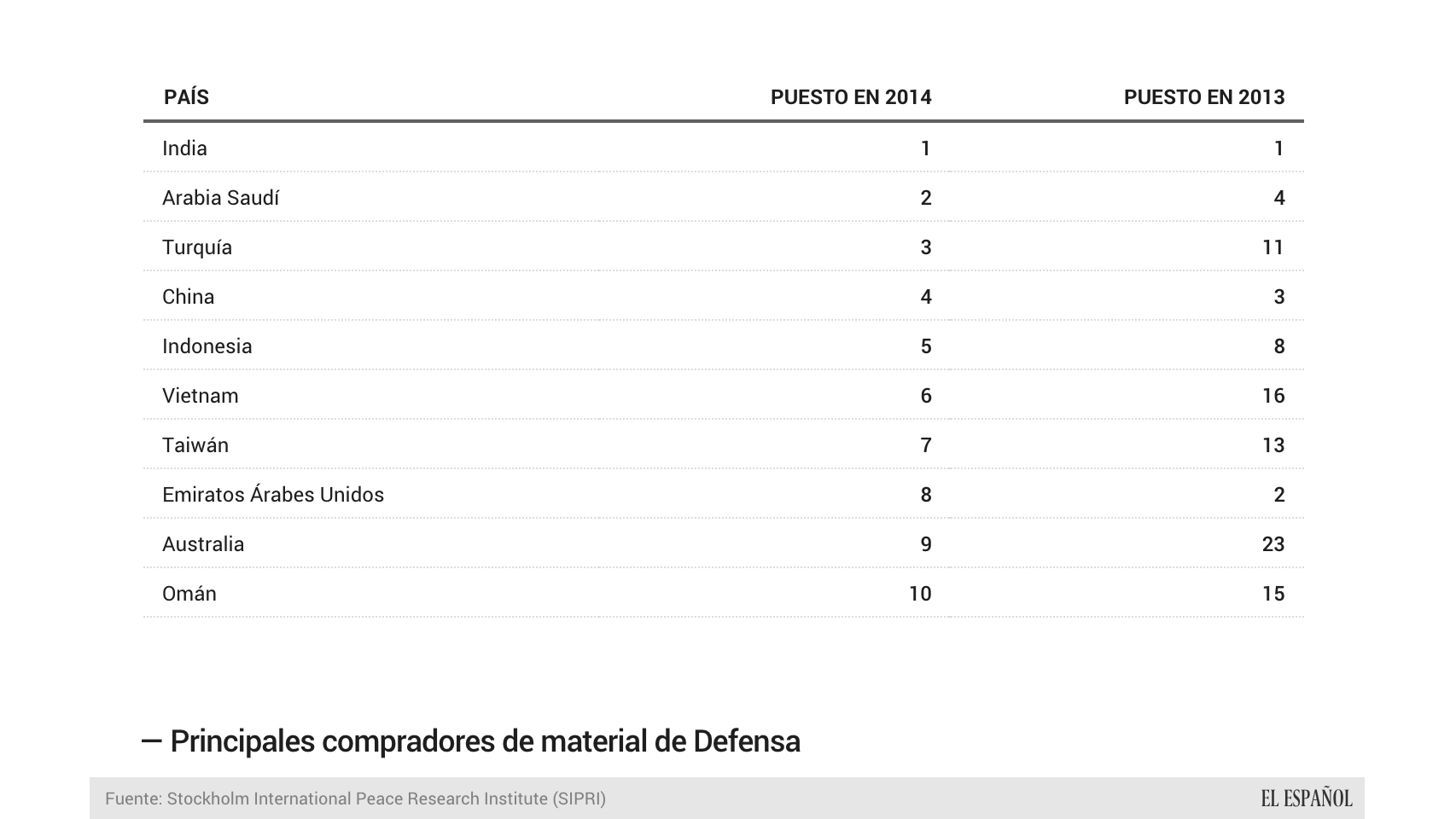Click the Indonesia country name
Viewport: 1456px width, 819px height.
click(x=207, y=346)
